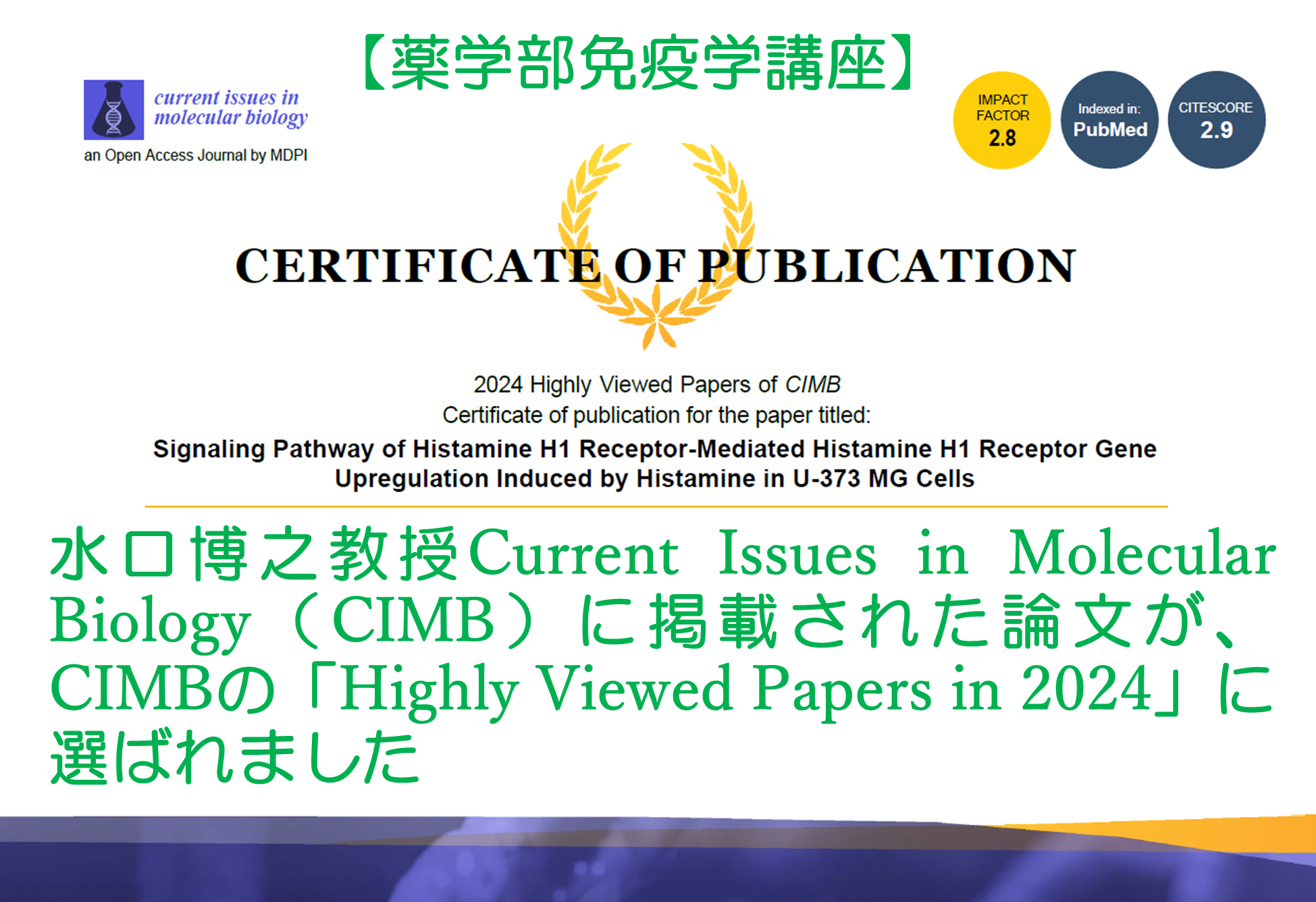Image resolution: width=1316 pixels, height=902 pixels.
Task: Click the final line 選ばれました
Action: (x=236, y=757)
